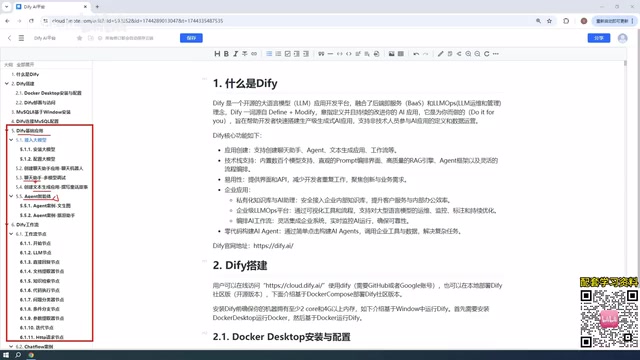Collapse outline section 6.1
Viewport: 640px width, 360px height.
11,234
